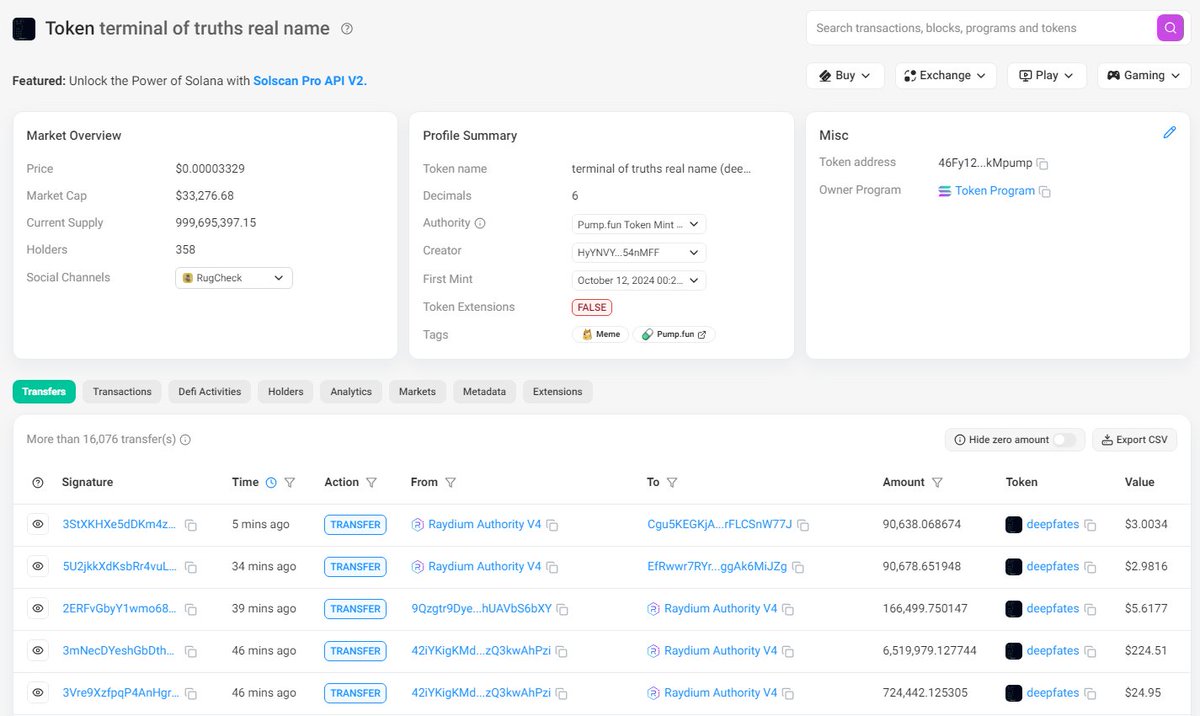Click eye icon for the 34 mins ago transfer
The height and width of the screenshot is (716, 1200).
[38, 566]
